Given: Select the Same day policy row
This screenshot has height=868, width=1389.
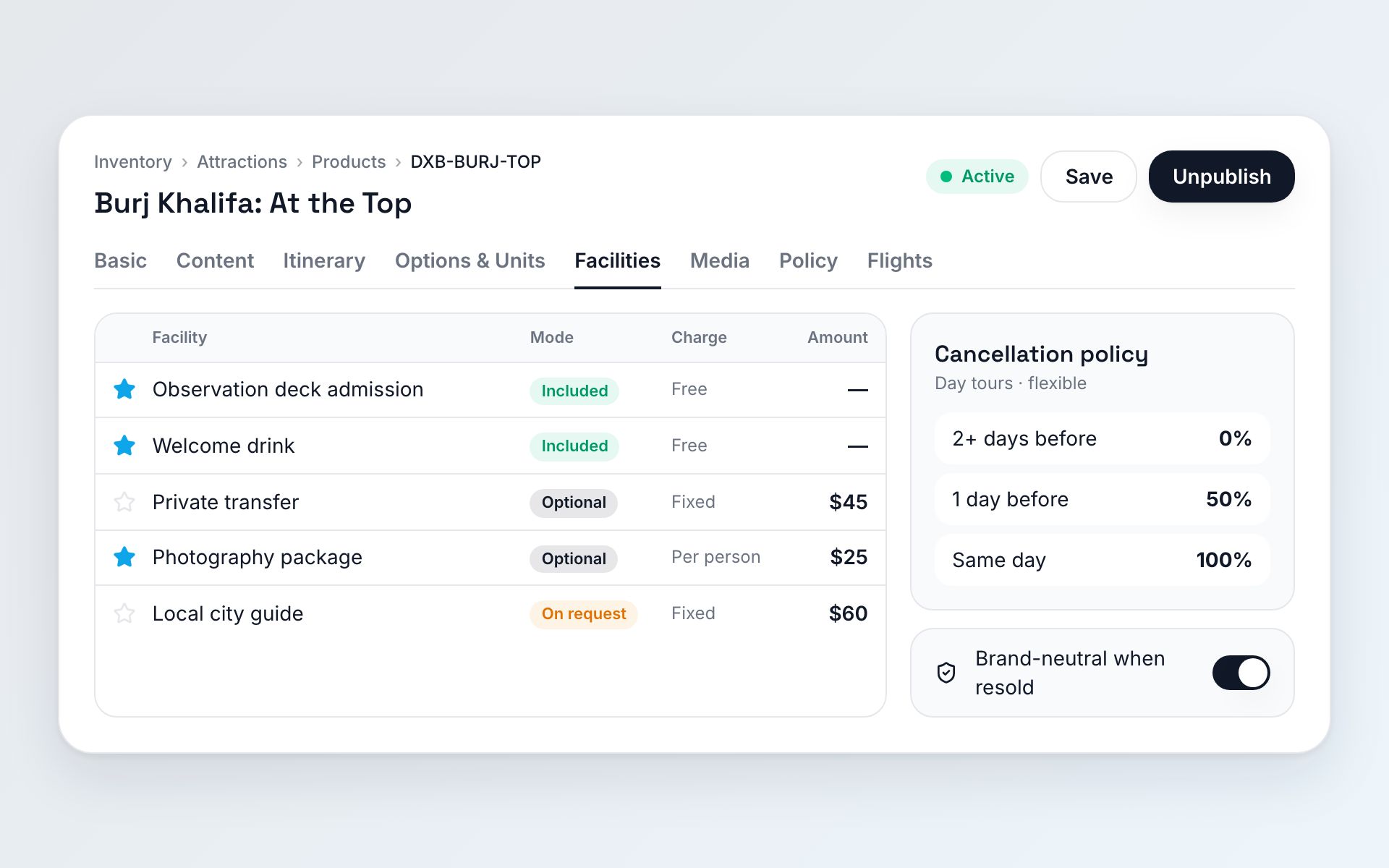Looking at the screenshot, I should click(x=1102, y=560).
